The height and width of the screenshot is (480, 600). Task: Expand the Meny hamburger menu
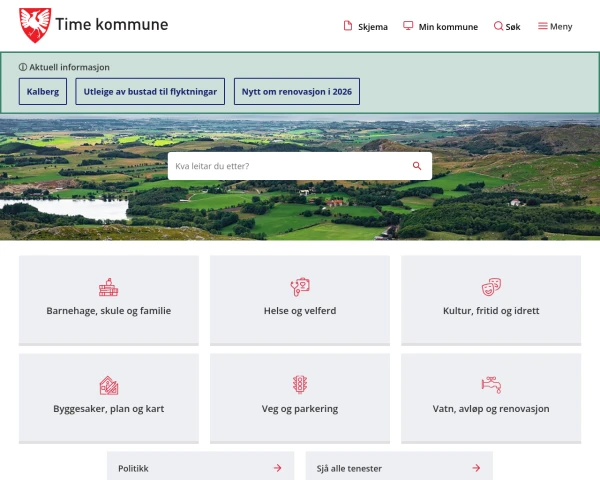click(555, 27)
